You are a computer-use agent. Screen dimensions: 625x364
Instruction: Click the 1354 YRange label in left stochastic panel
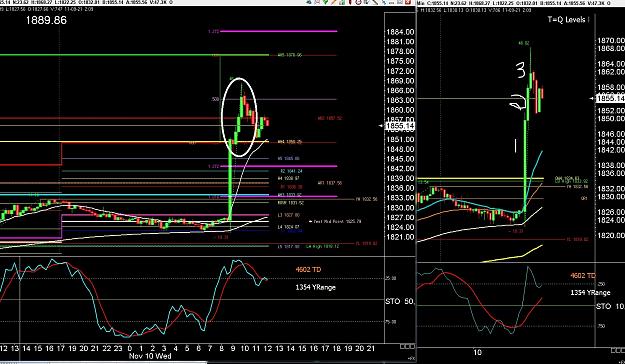(315, 287)
